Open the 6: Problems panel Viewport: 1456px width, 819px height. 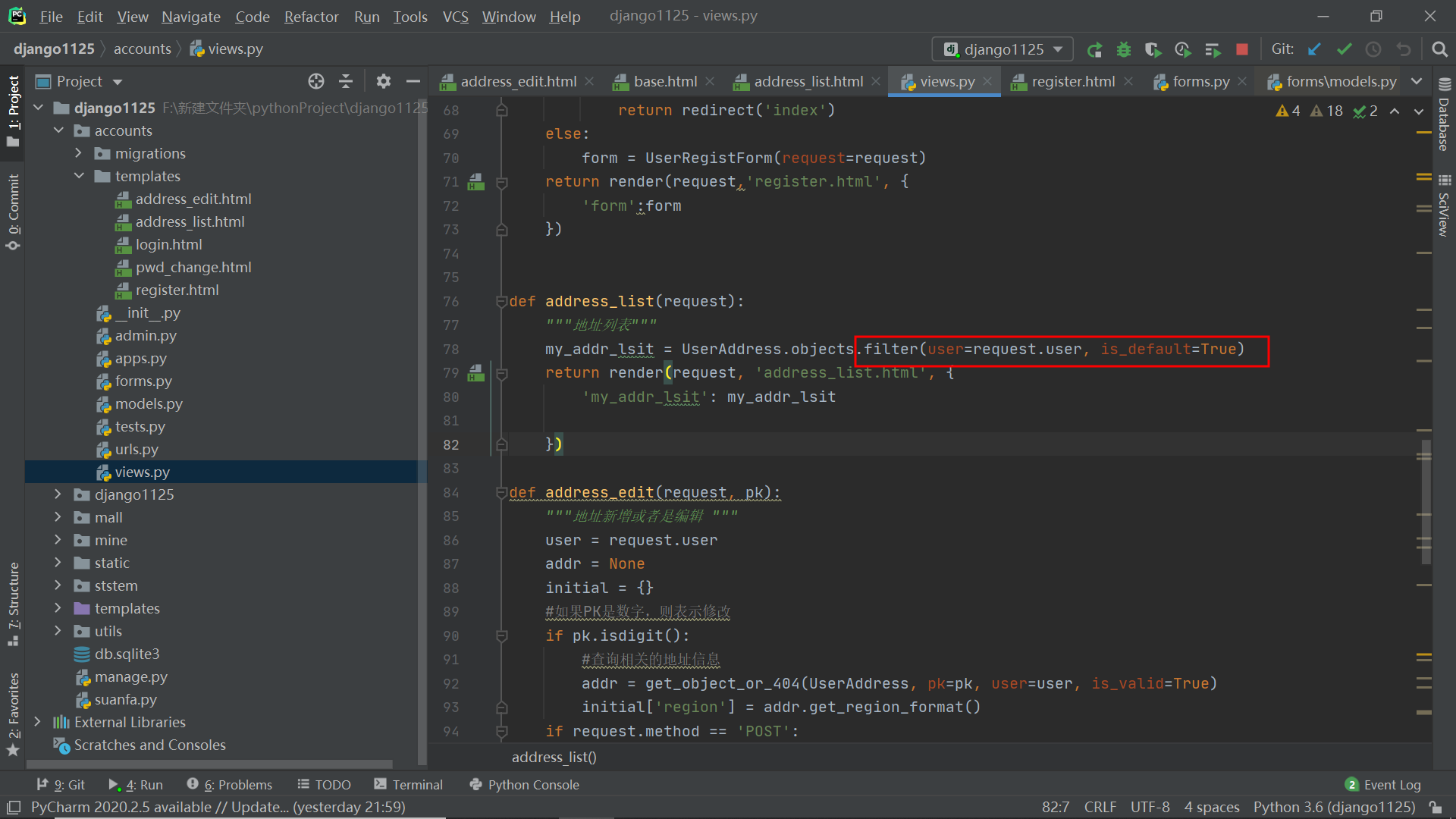point(230,784)
